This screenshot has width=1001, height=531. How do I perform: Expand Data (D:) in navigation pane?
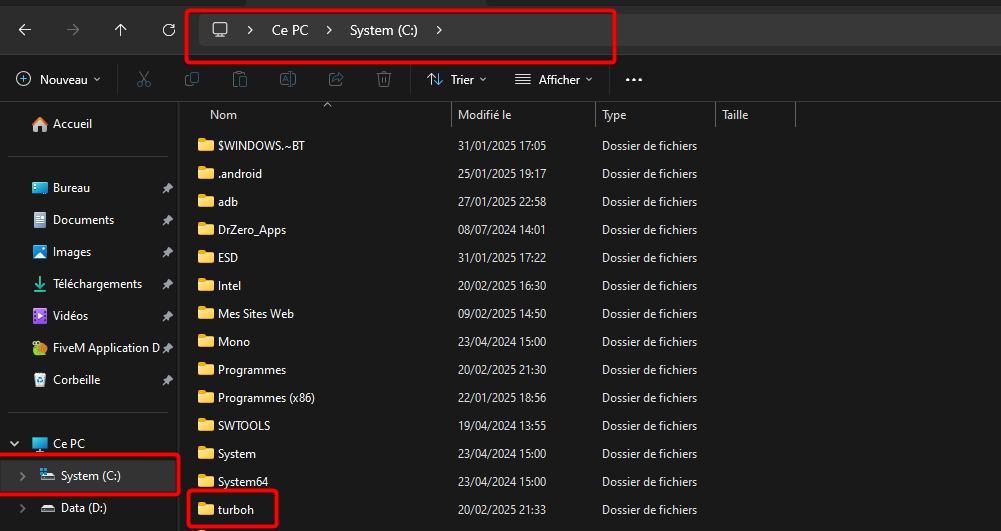(x=22, y=508)
